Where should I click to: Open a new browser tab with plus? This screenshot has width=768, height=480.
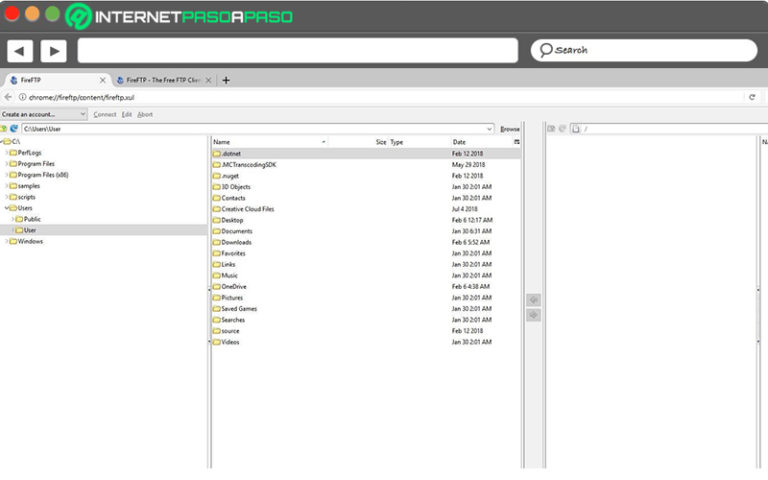tap(226, 80)
